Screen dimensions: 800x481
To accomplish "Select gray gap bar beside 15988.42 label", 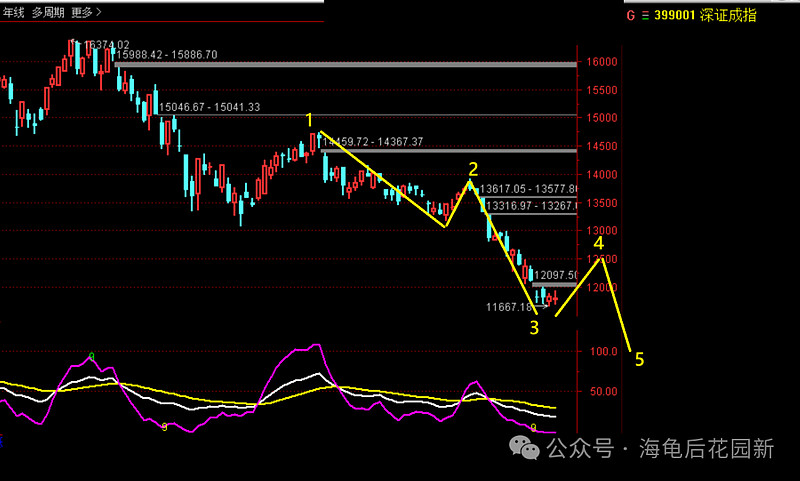I will 346,64.
